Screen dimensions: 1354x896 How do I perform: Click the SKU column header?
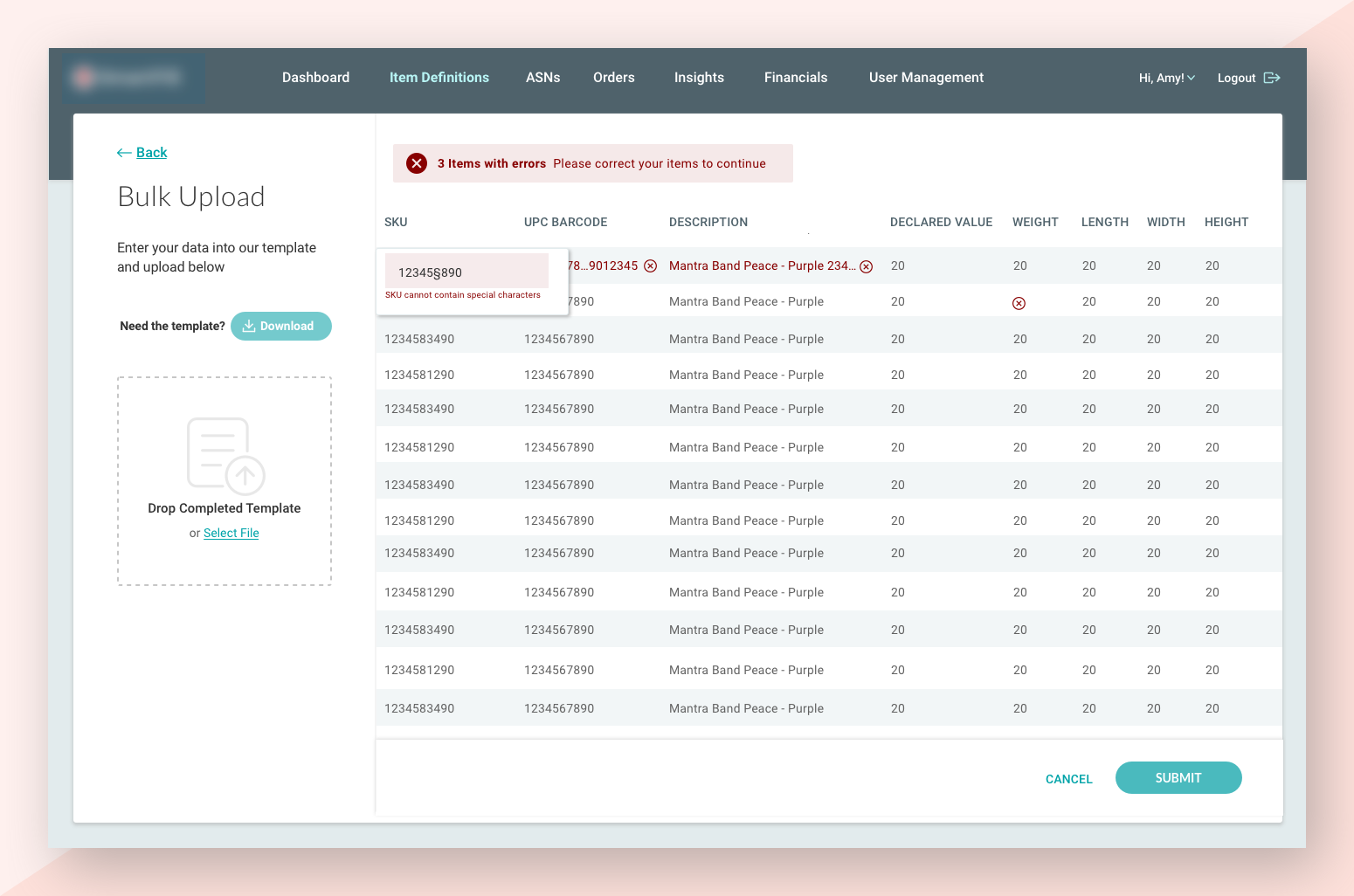click(396, 222)
